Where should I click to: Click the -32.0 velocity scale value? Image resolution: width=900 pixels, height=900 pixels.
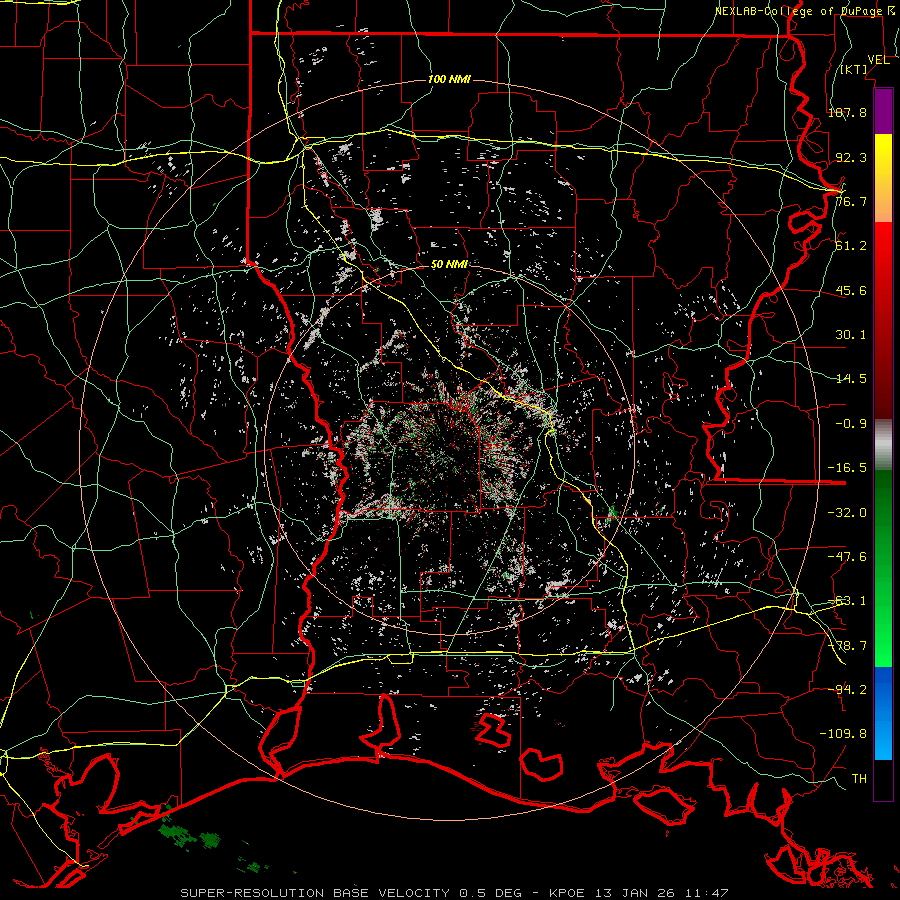847,513
